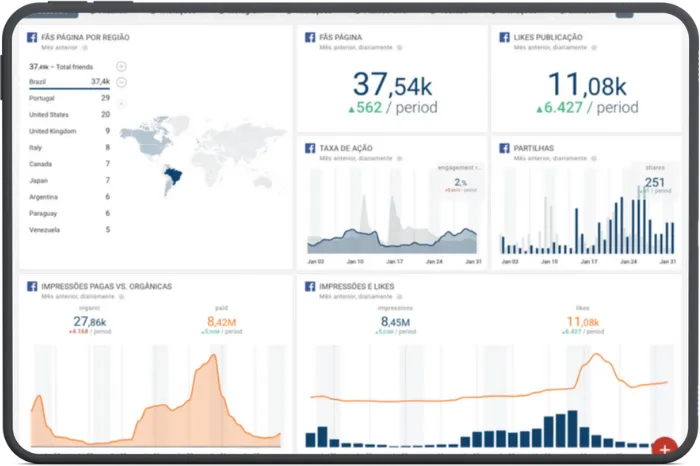Click info icon beside Impressões Pagas subtitle
Screen dimensions: 700x466
pos(121,296)
